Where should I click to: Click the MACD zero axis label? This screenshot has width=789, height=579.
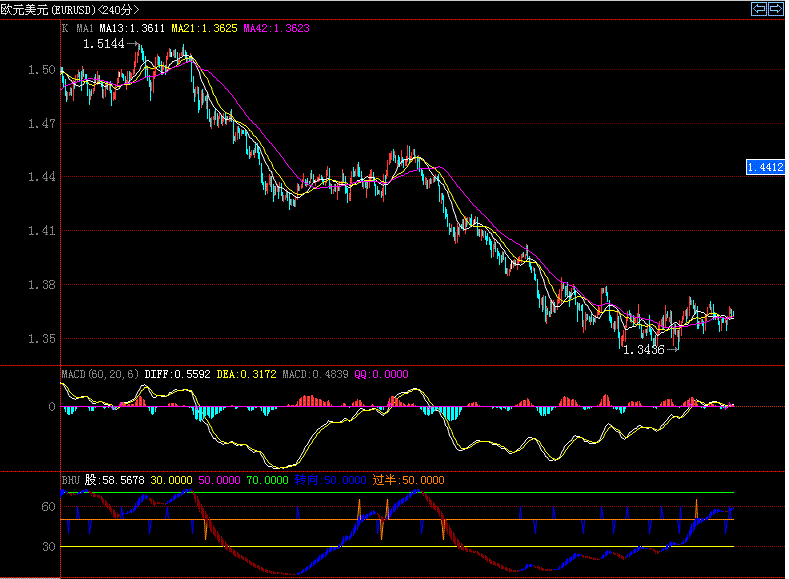[x=50, y=407]
